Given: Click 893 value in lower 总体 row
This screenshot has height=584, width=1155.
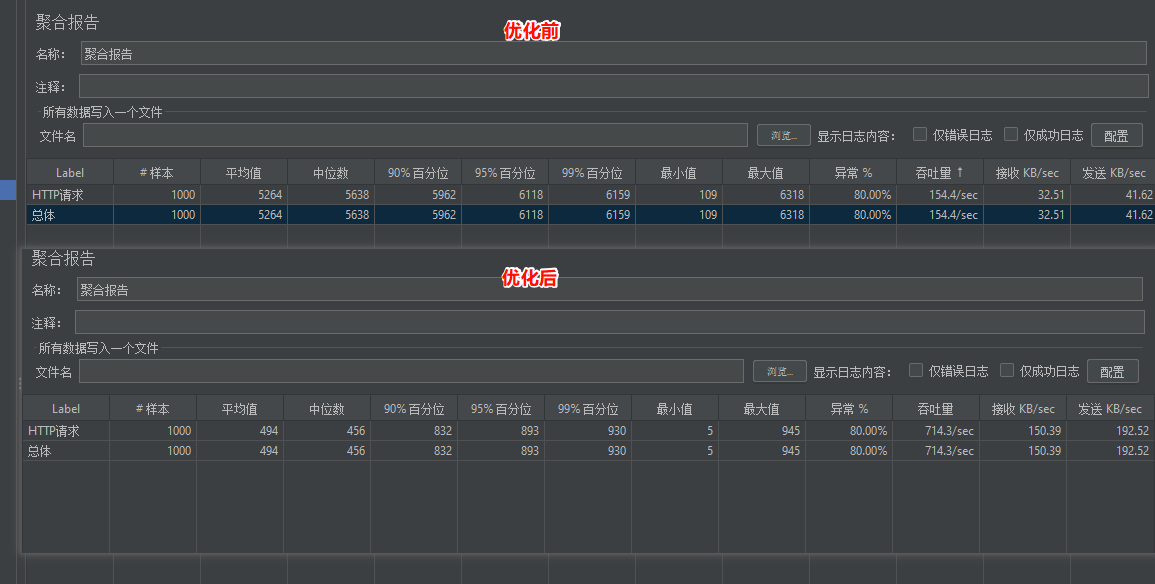Looking at the screenshot, I should 530,451.
